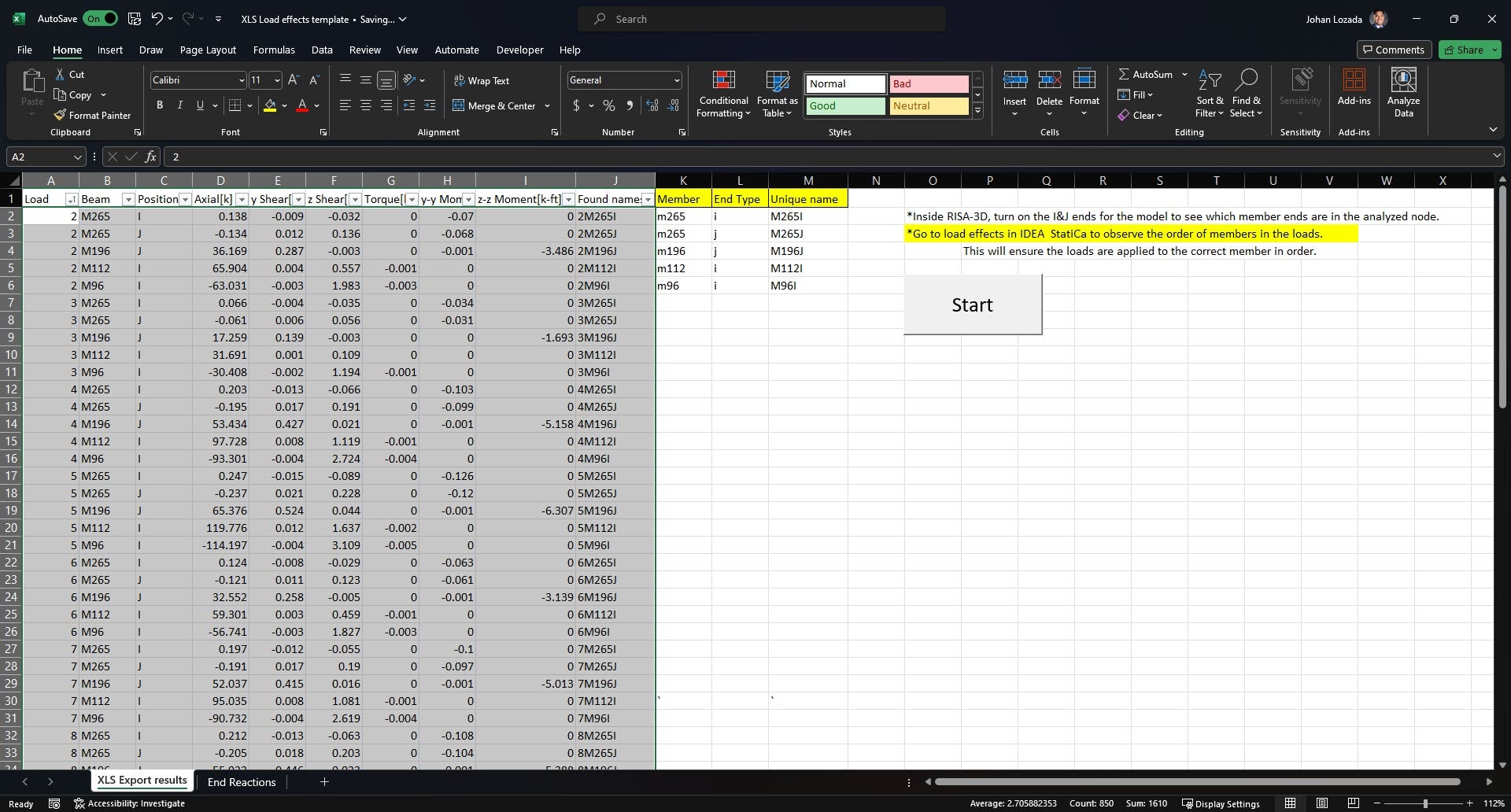Switch to the End Reactions sheet tab
1511x812 pixels.
coord(241,781)
